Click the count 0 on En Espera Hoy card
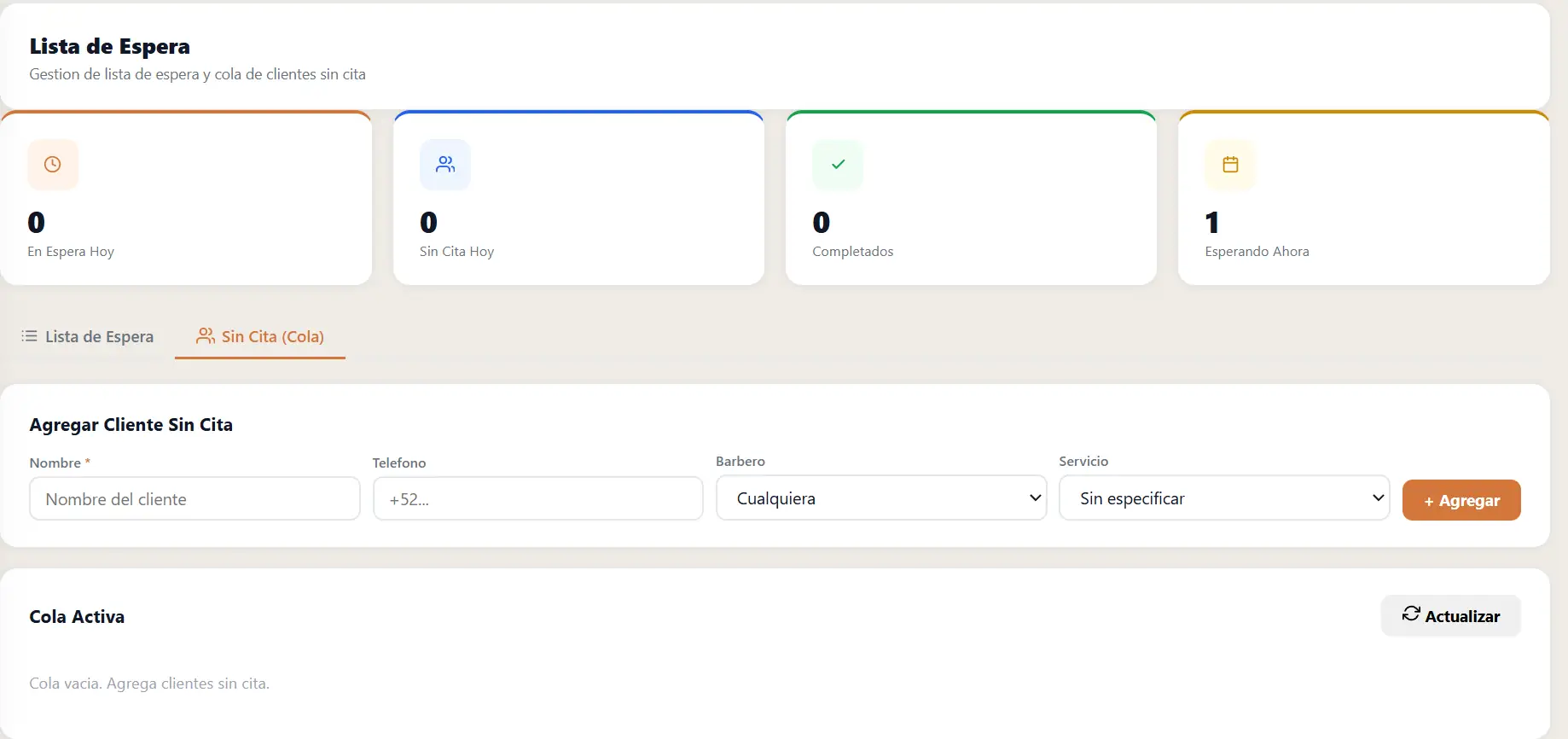This screenshot has width=1568, height=739. point(37,223)
